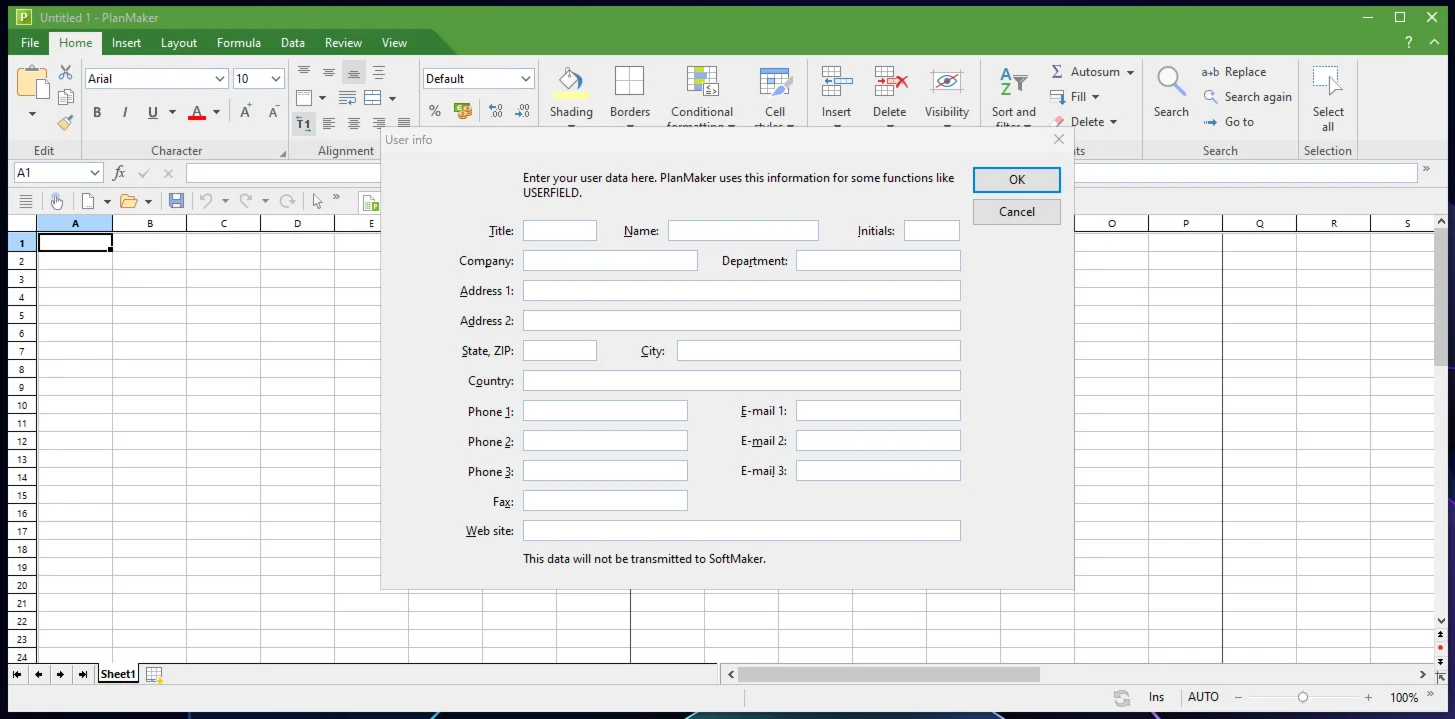This screenshot has height=719, width=1455.
Task: Open the Borders tool in ribbon
Action: tap(629, 81)
